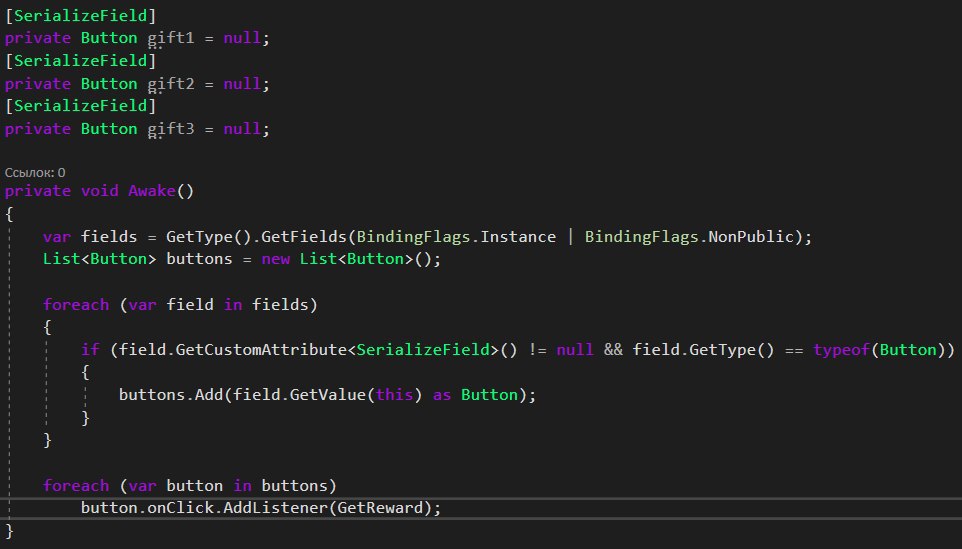
Task: Click 'foreach (var button in buttons)' statement
Action: [x=190, y=485]
